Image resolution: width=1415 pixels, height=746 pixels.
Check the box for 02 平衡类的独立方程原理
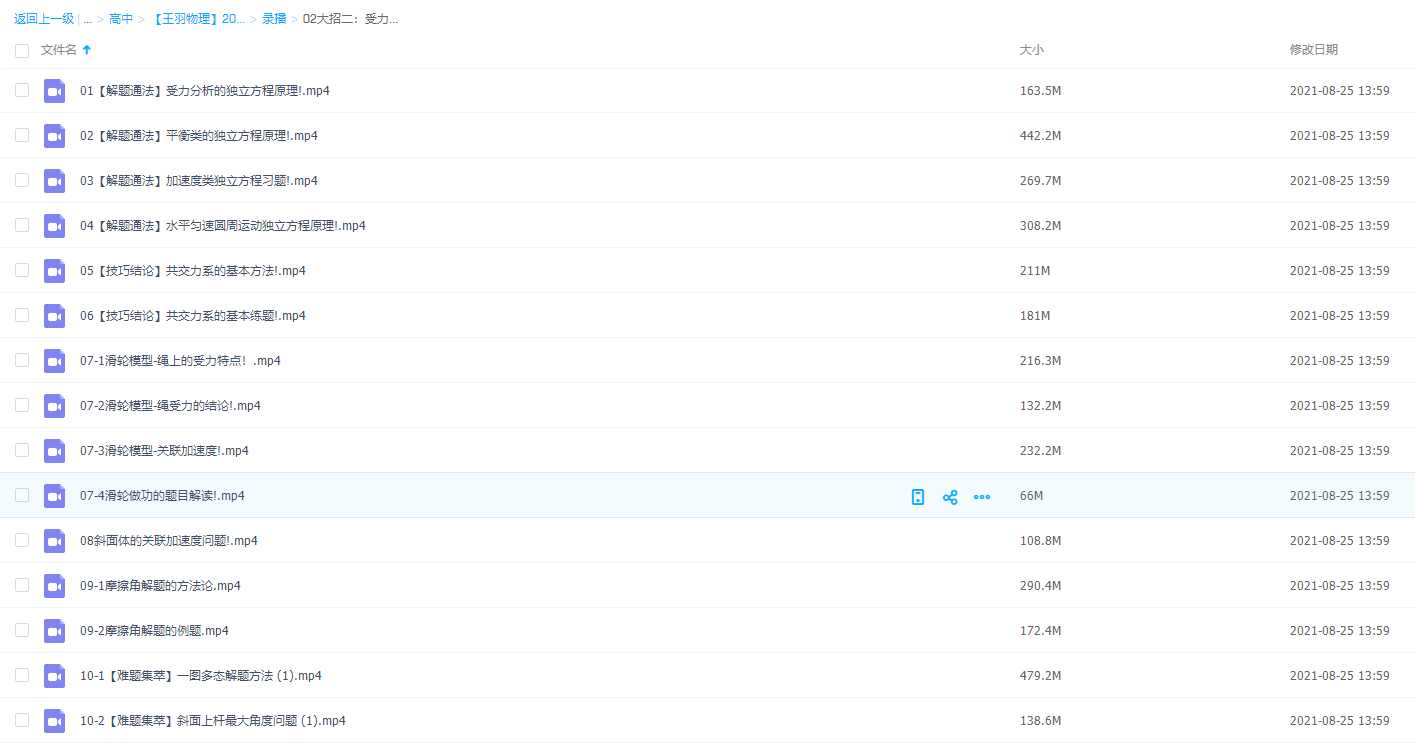coord(22,135)
